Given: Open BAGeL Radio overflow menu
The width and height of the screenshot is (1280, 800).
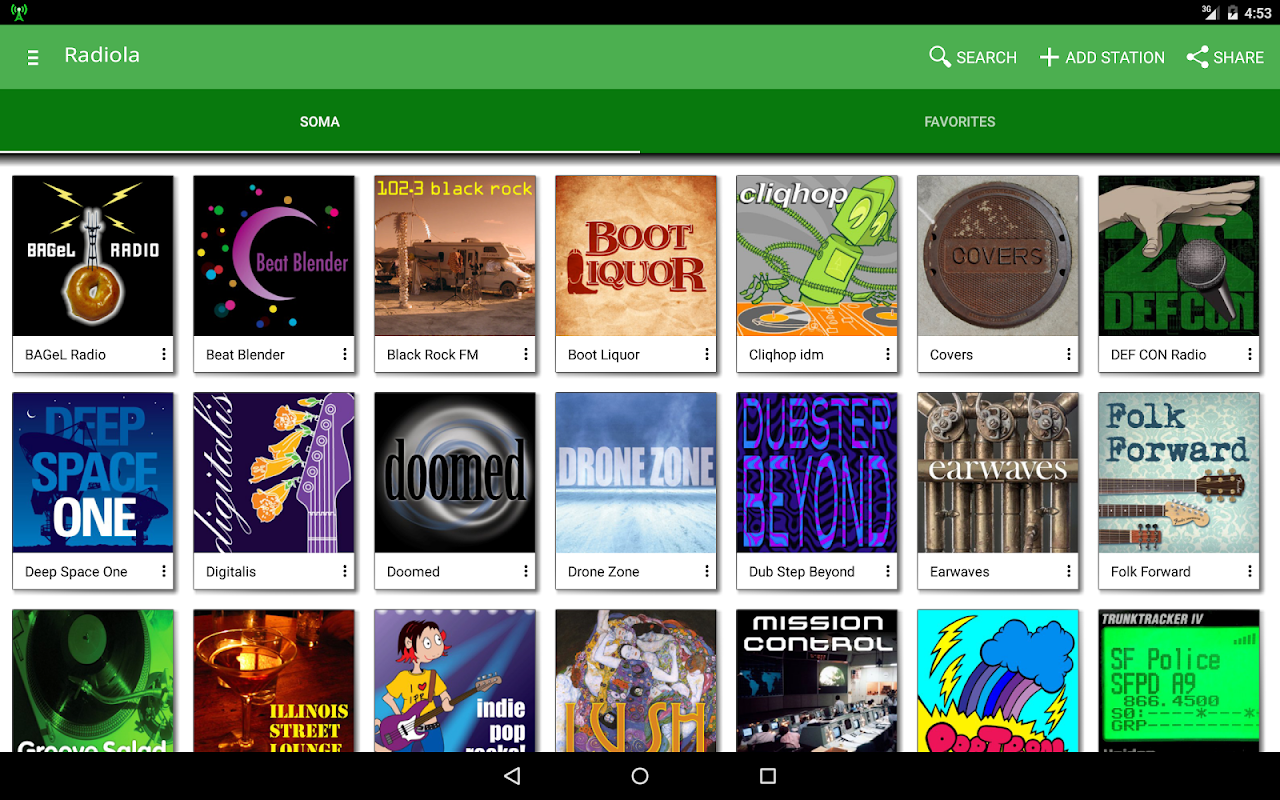Looking at the screenshot, I should coord(164,354).
